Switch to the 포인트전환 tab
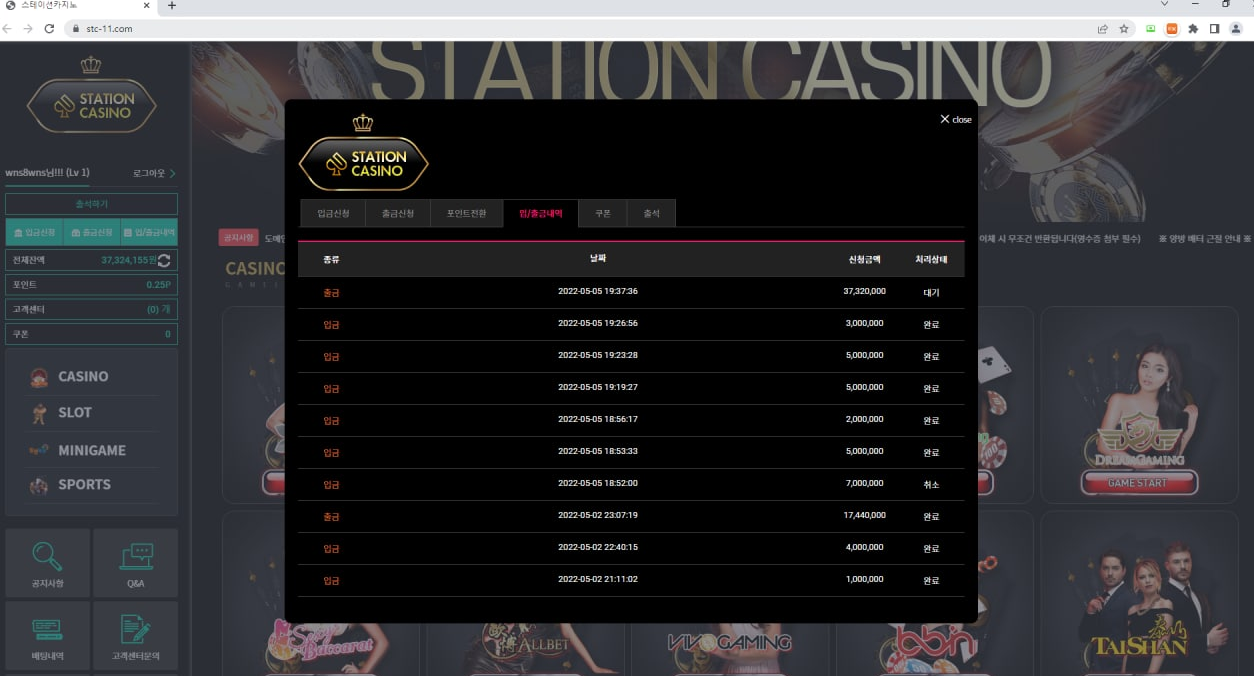Image resolution: width=1254 pixels, height=676 pixels. pyautogui.click(x=466, y=213)
